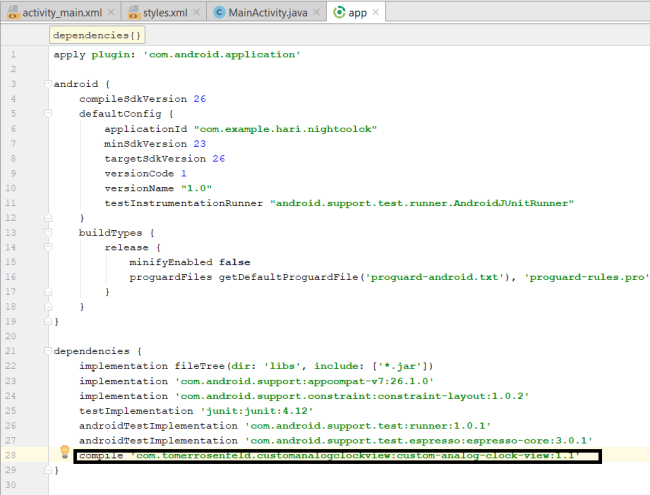Click the apply plugin keyword on line 1
650x495 pixels.
pos(94,54)
